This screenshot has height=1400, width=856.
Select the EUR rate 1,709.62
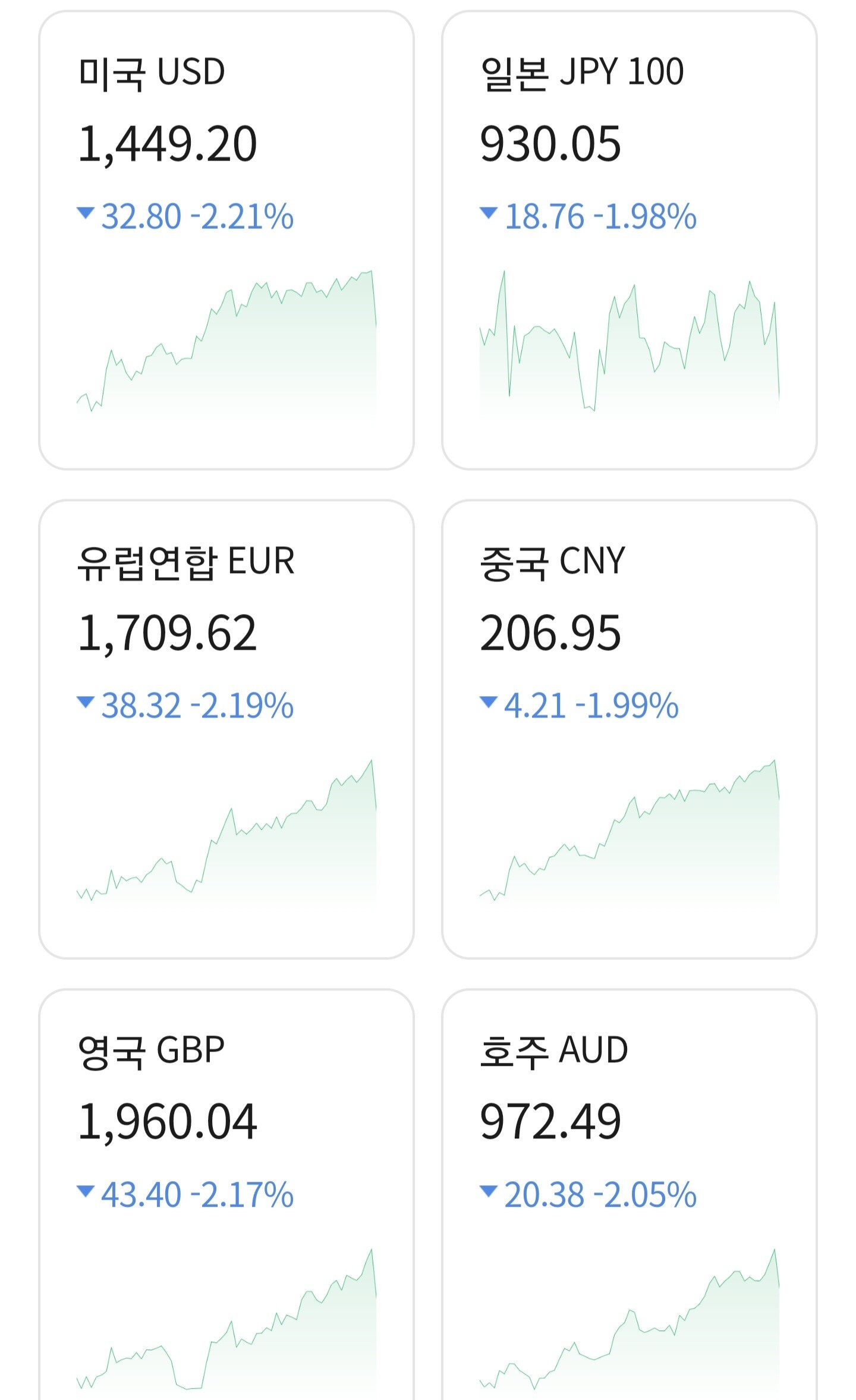[168, 634]
